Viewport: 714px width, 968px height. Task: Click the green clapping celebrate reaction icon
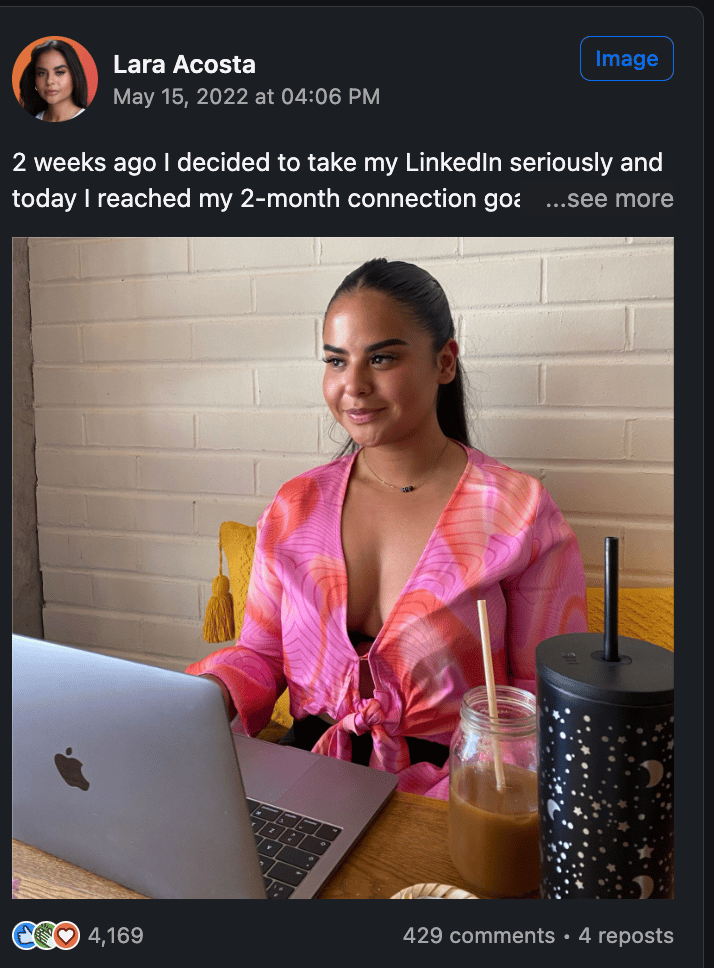(45, 935)
